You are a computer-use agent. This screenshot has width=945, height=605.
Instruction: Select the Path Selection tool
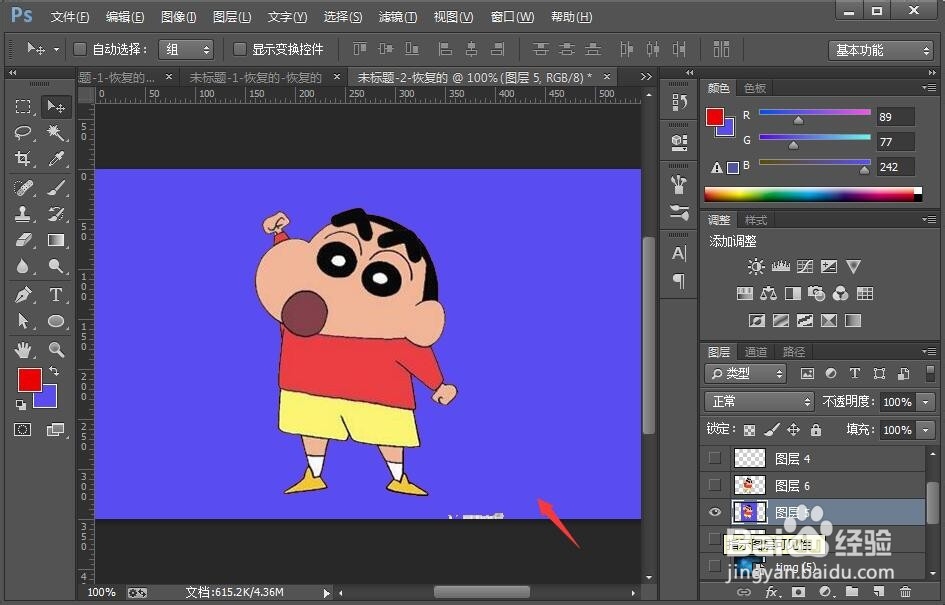[23, 321]
